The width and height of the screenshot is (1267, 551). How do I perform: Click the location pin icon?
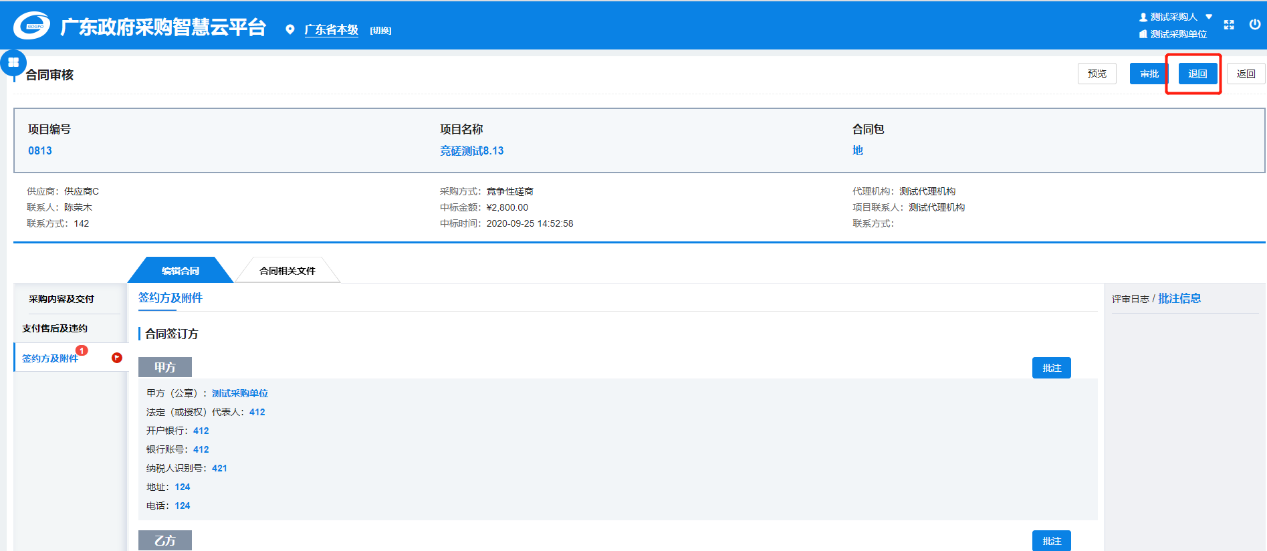click(290, 30)
